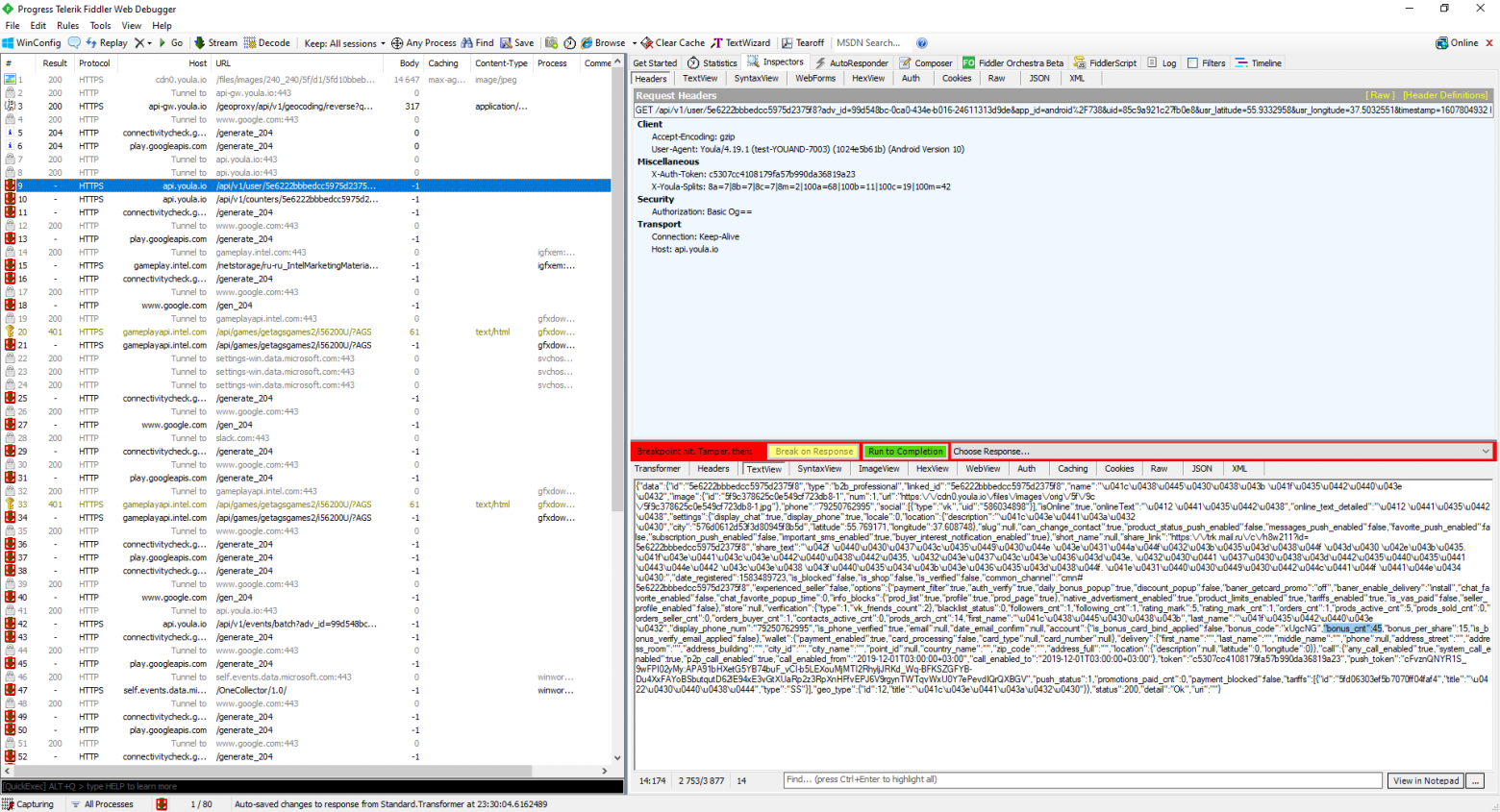Open the Help menu
Screen dimensions: 1500x812
162,26
